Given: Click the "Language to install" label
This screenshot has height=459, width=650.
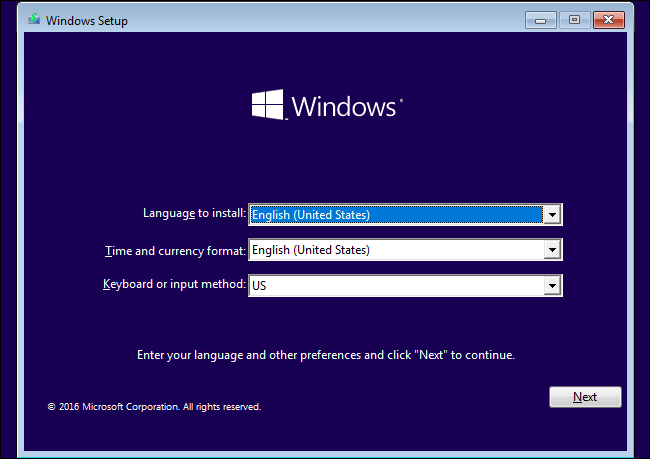Looking at the screenshot, I should click(194, 213).
